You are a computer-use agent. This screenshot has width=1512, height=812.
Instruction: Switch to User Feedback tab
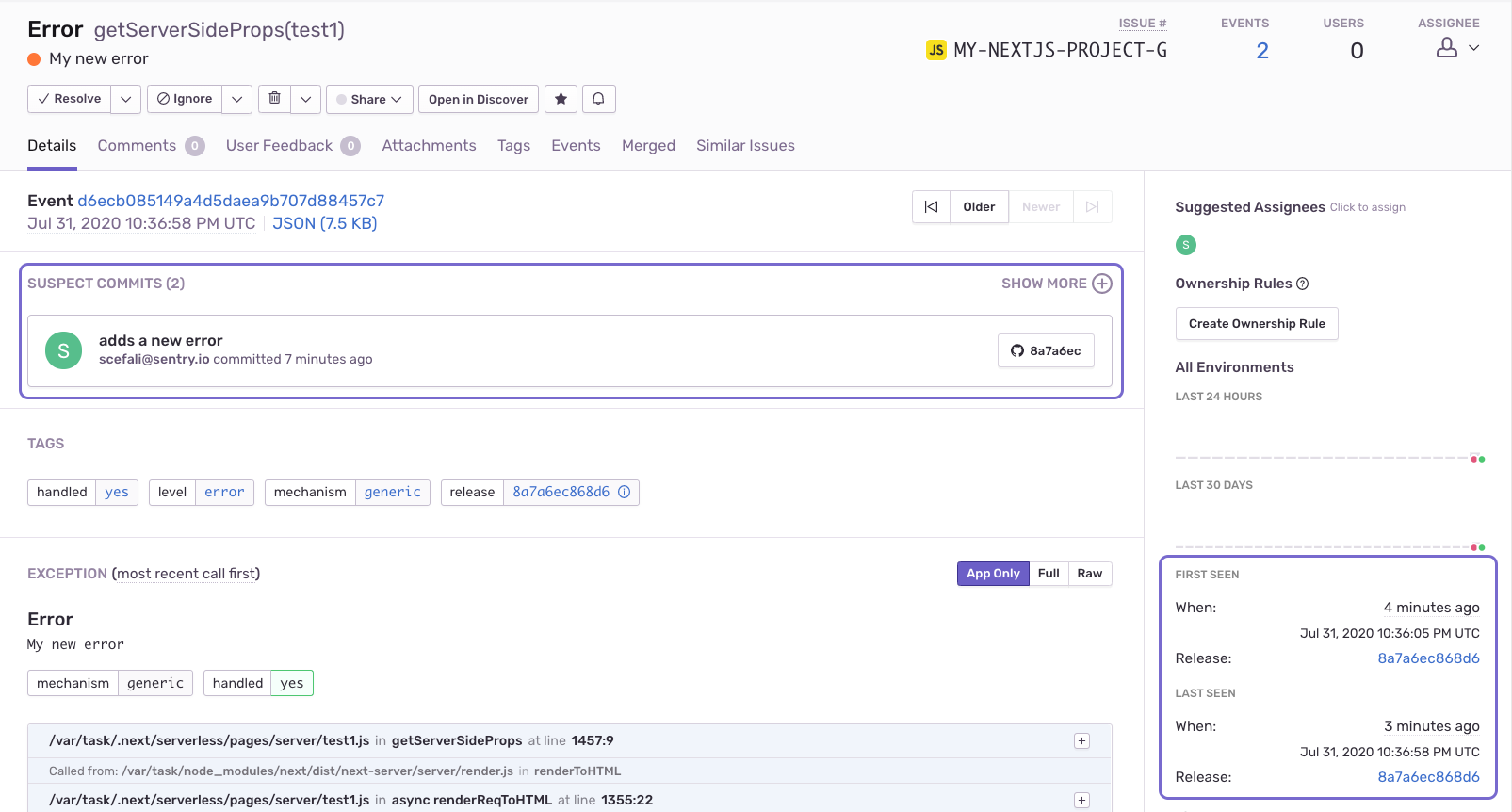tap(293, 146)
